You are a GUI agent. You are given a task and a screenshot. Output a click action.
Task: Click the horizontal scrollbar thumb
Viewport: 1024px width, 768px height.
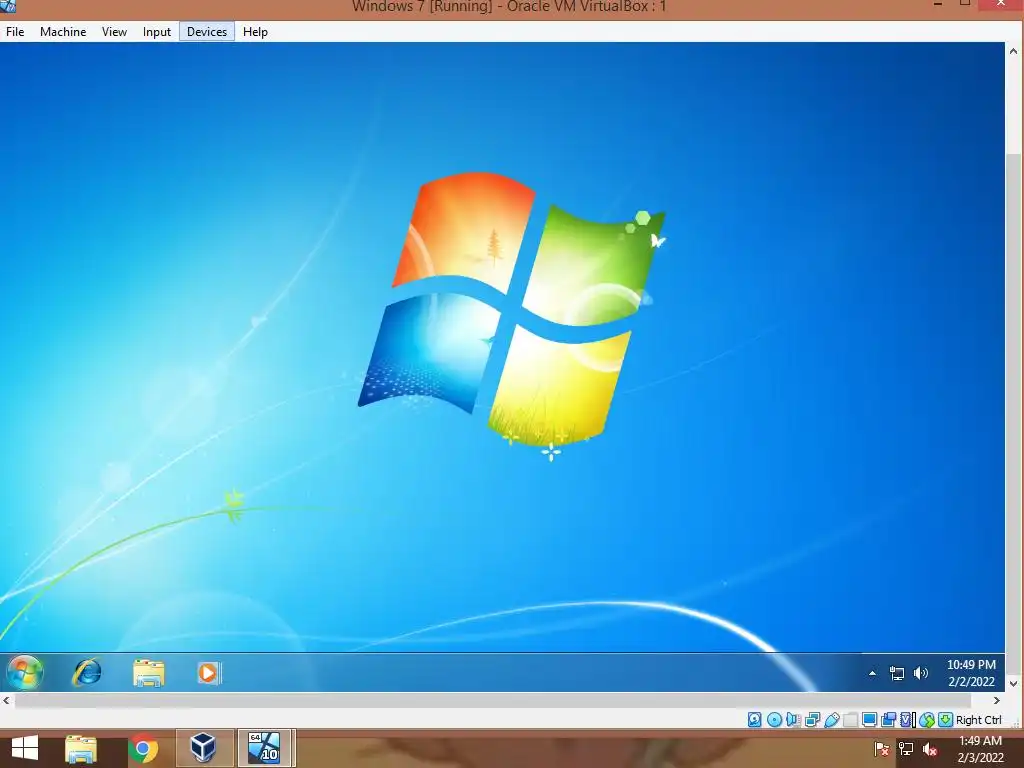[x=493, y=701]
